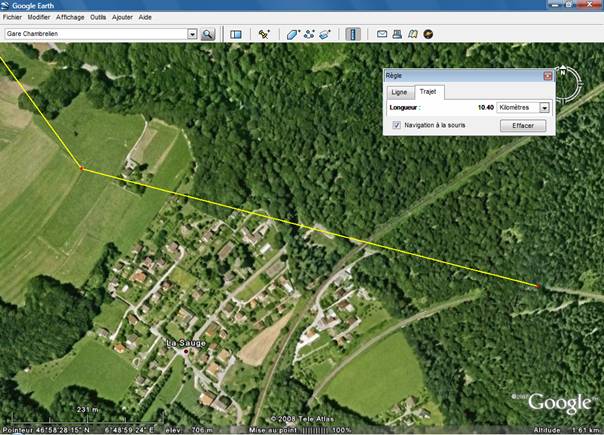This screenshot has height=435, width=604.
Task: Click inside the Gare Chambrelien search field
Action: (95, 34)
